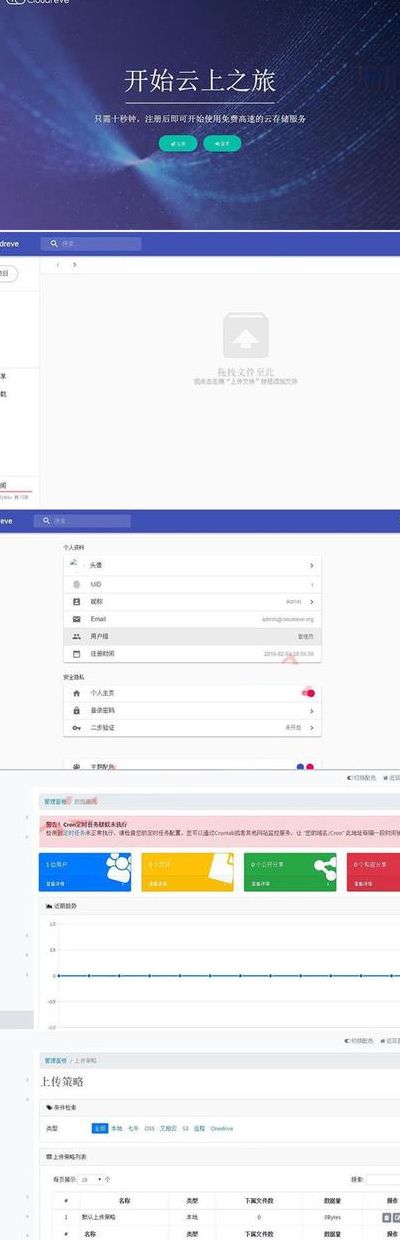This screenshot has height=1240, width=400.
Task: Click the 注册时间 calendar icon
Action: (76, 653)
